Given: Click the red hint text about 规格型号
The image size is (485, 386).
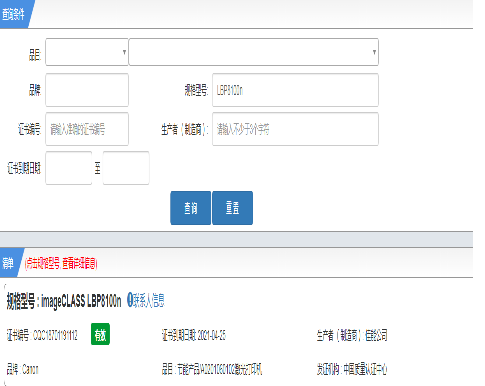Looking at the screenshot, I should pos(61,263).
